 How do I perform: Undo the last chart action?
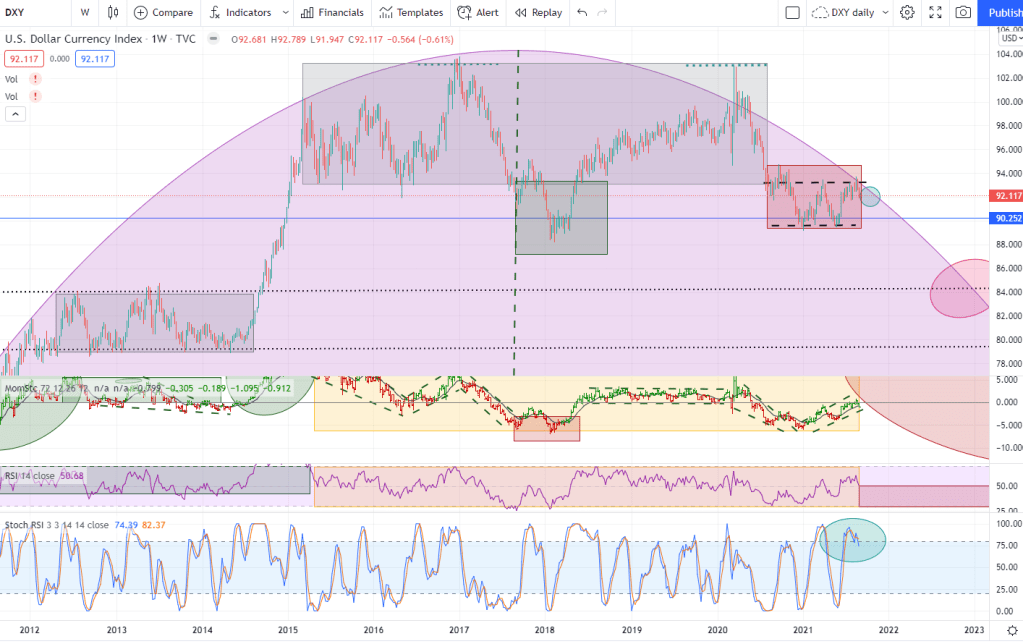pyautogui.click(x=583, y=13)
